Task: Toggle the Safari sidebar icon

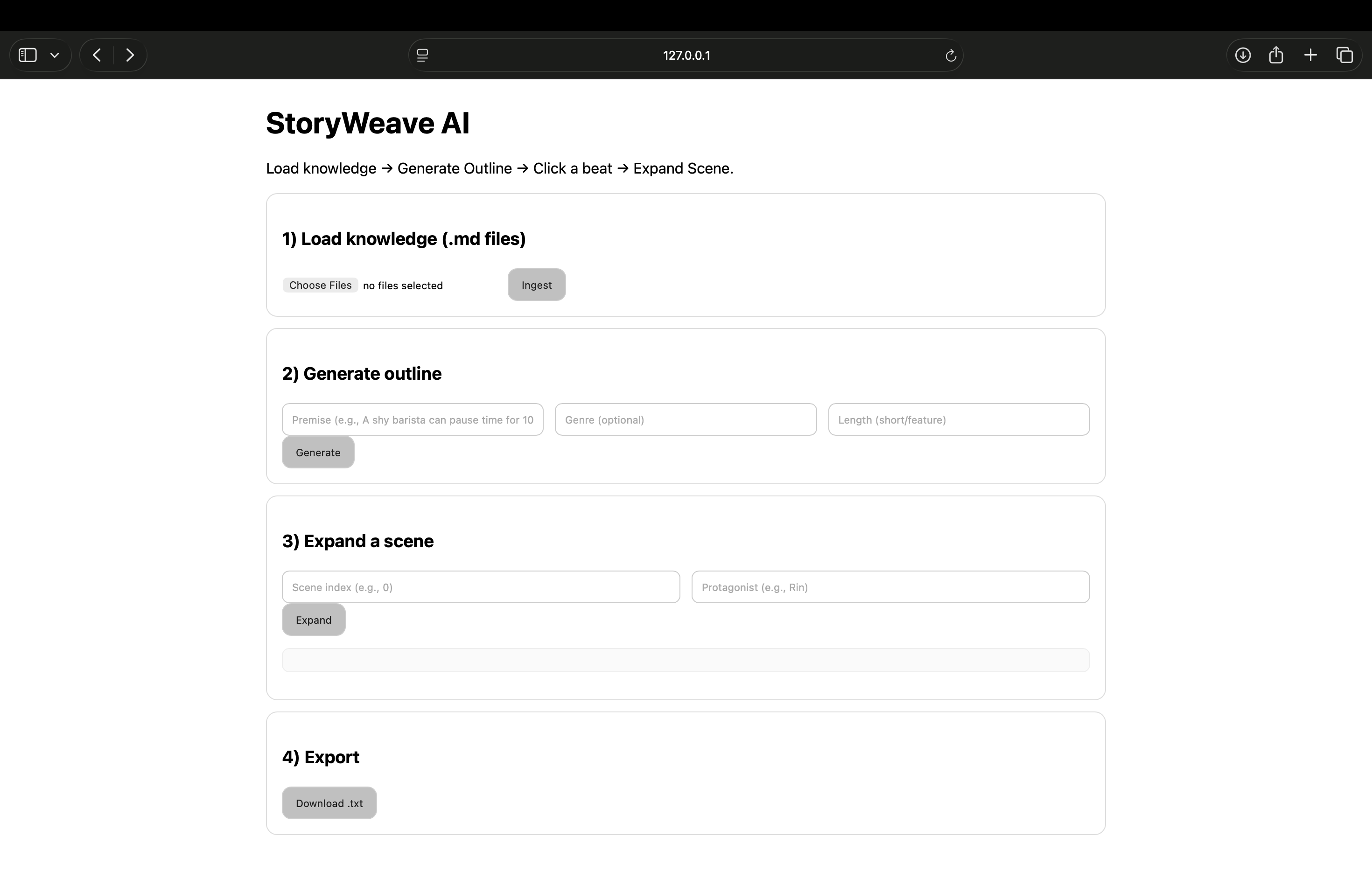Action: pyautogui.click(x=28, y=56)
